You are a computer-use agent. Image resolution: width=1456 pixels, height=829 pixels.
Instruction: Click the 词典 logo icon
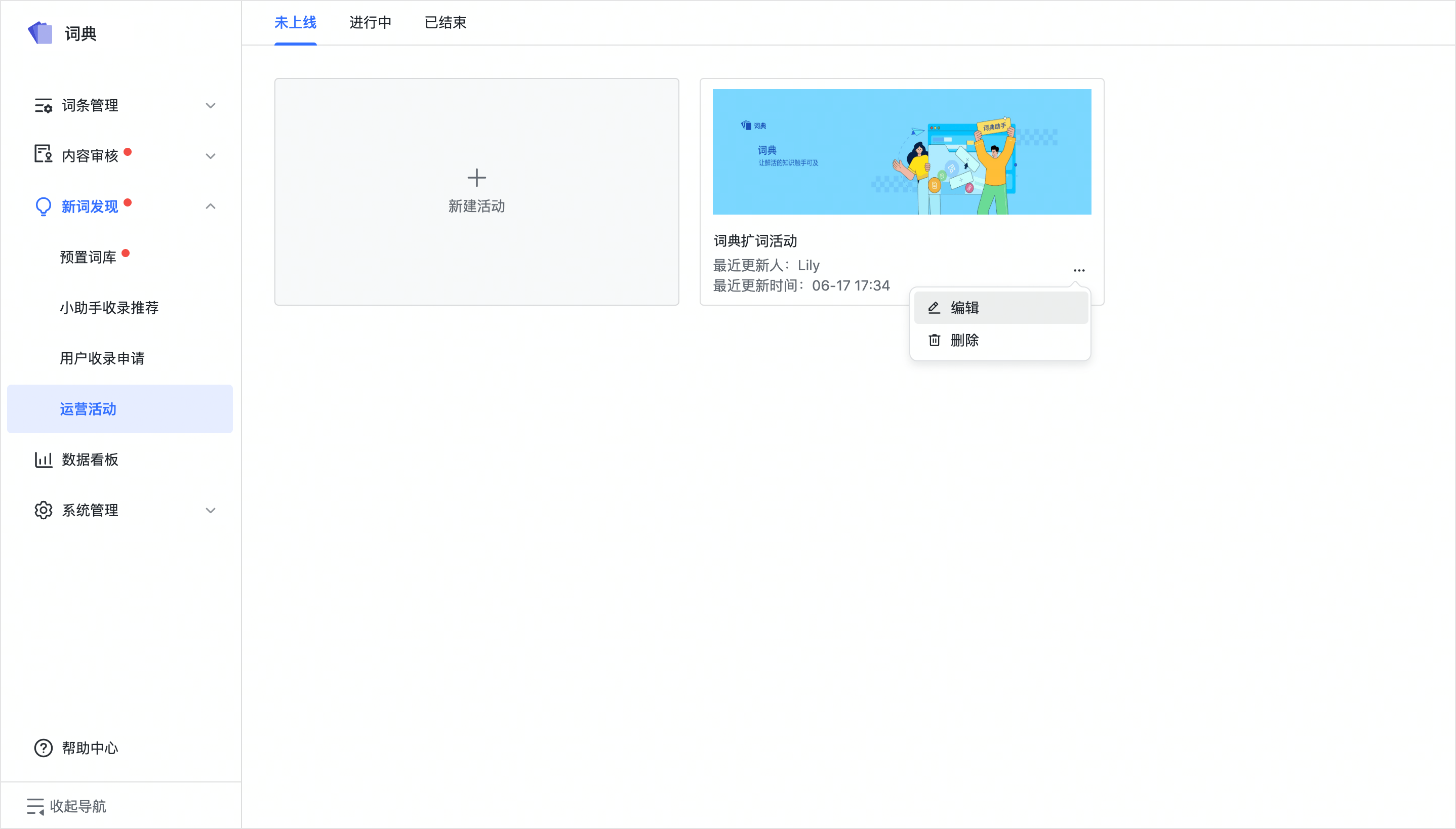pos(40,33)
